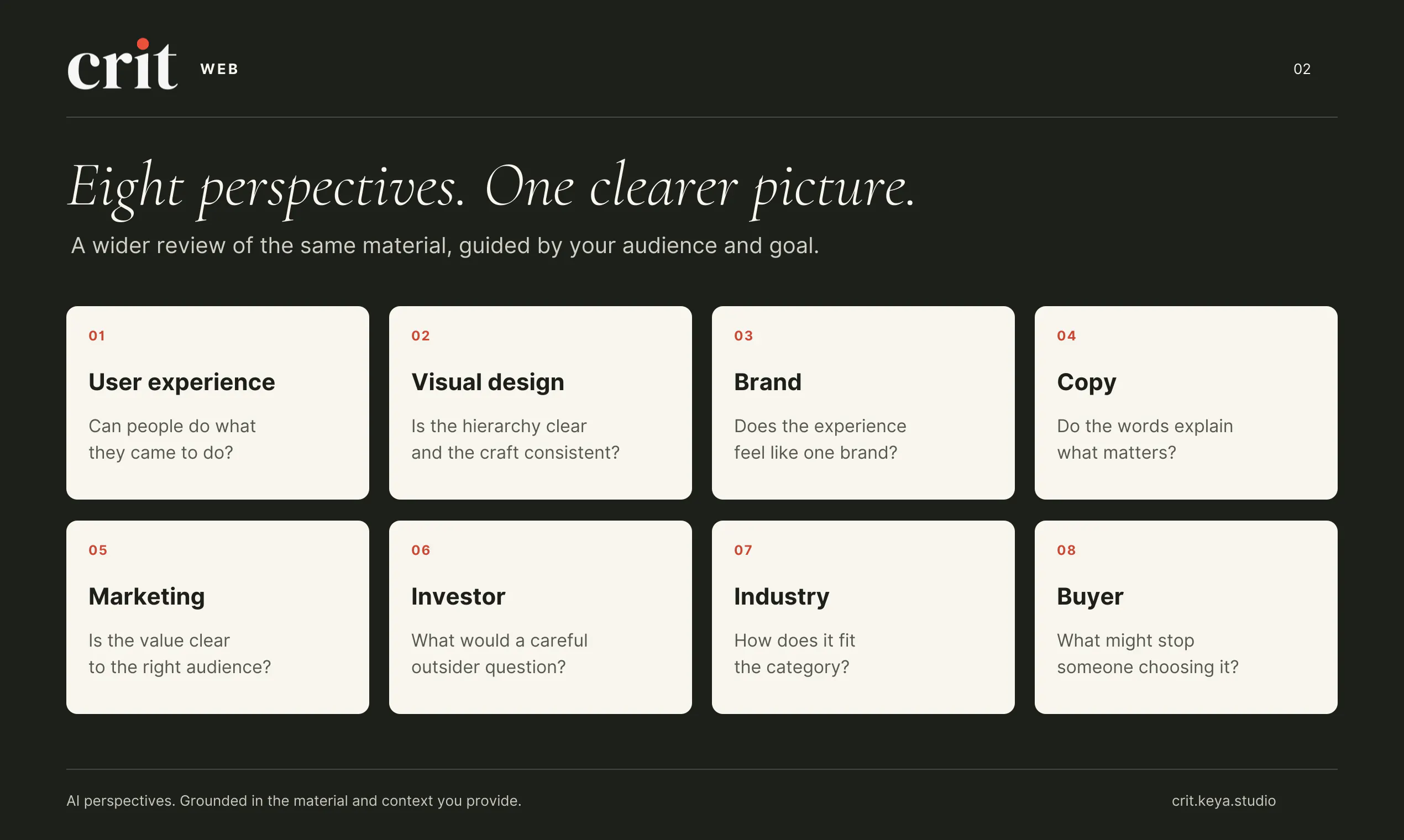Click 'What would a careful outsider question?'
This screenshot has width=1404, height=840.
click(x=499, y=654)
